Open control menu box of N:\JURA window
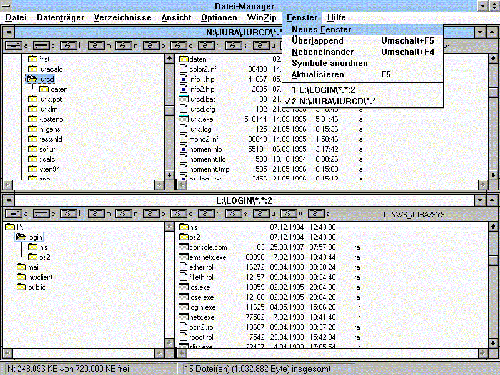500x375 pixels. click(9, 32)
